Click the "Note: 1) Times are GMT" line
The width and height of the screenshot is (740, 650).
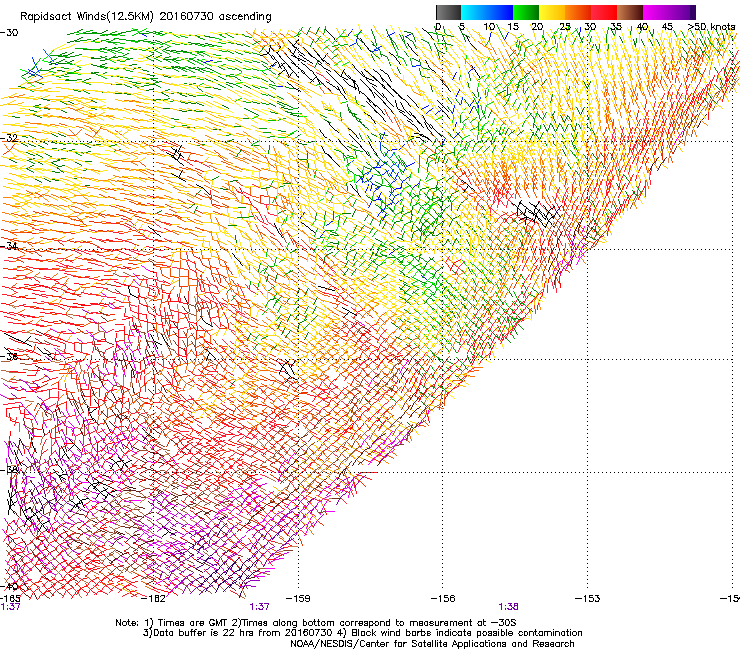point(316,623)
